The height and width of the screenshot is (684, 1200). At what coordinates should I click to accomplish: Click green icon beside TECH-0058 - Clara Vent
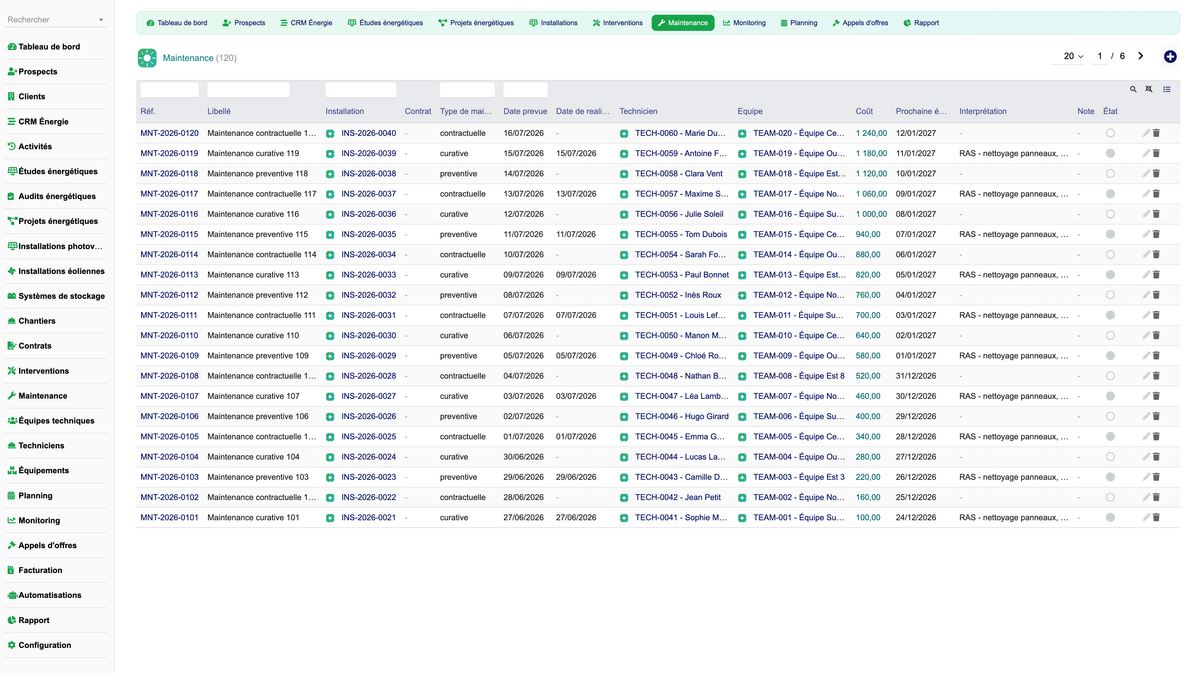(x=624, y=174)
